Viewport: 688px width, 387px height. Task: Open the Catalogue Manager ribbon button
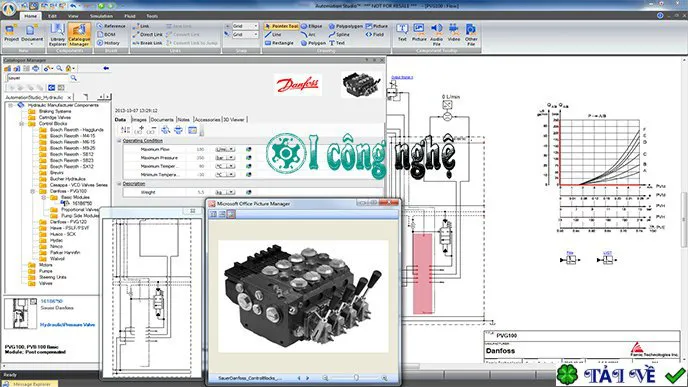[79, 35]
